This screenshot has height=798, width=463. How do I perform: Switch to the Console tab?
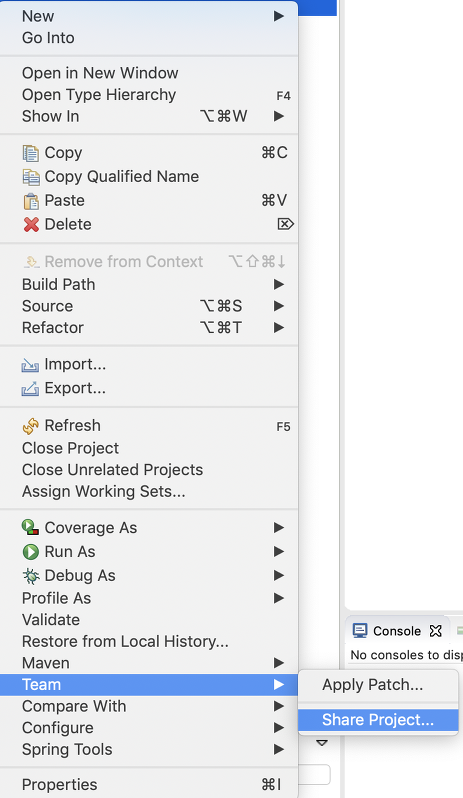point(388,631)
